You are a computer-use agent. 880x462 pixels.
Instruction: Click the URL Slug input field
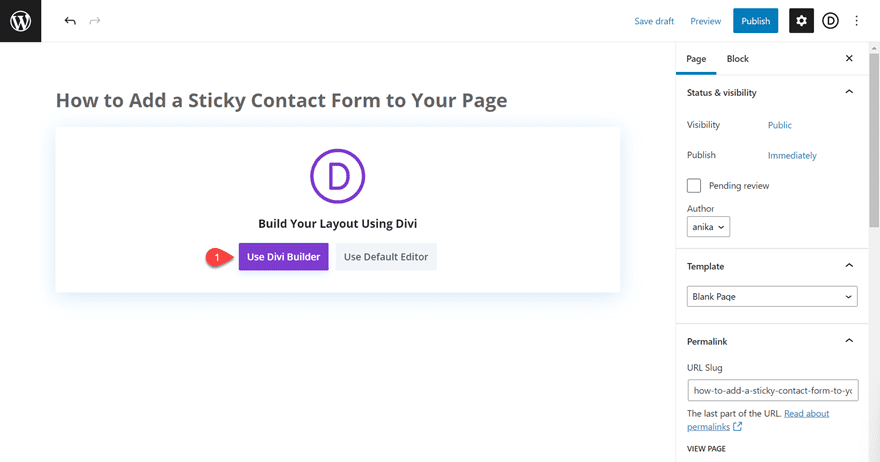[773, 390]
